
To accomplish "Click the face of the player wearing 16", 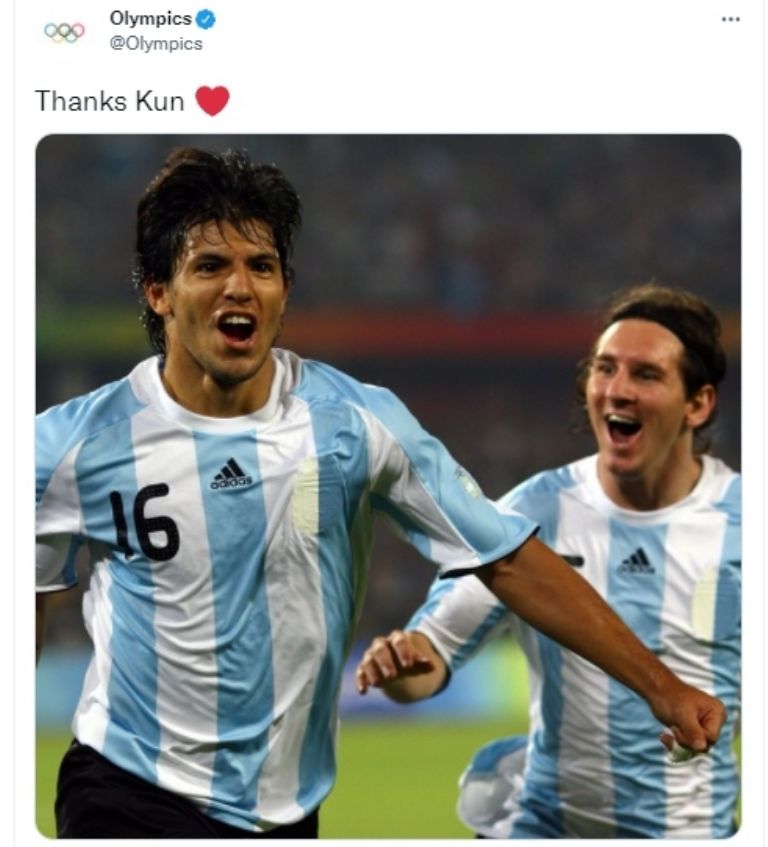I will pos(228,300).
